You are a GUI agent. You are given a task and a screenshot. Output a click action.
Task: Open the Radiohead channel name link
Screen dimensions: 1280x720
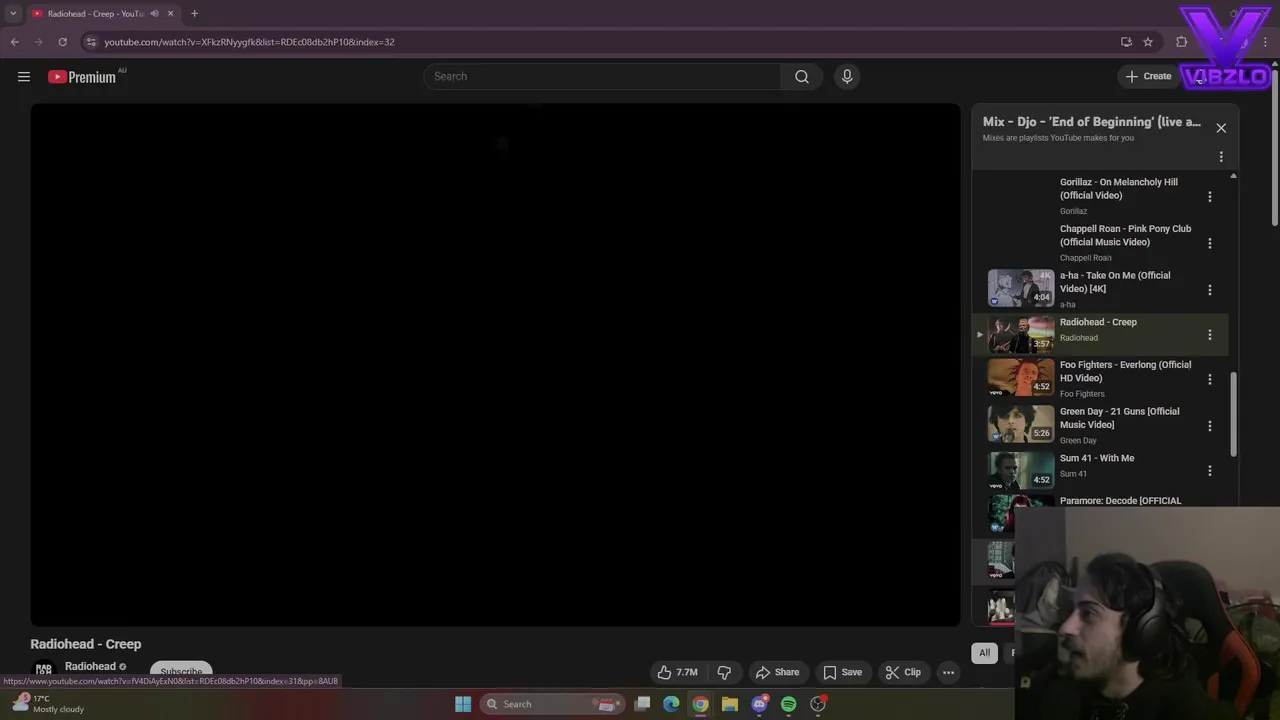90,666
